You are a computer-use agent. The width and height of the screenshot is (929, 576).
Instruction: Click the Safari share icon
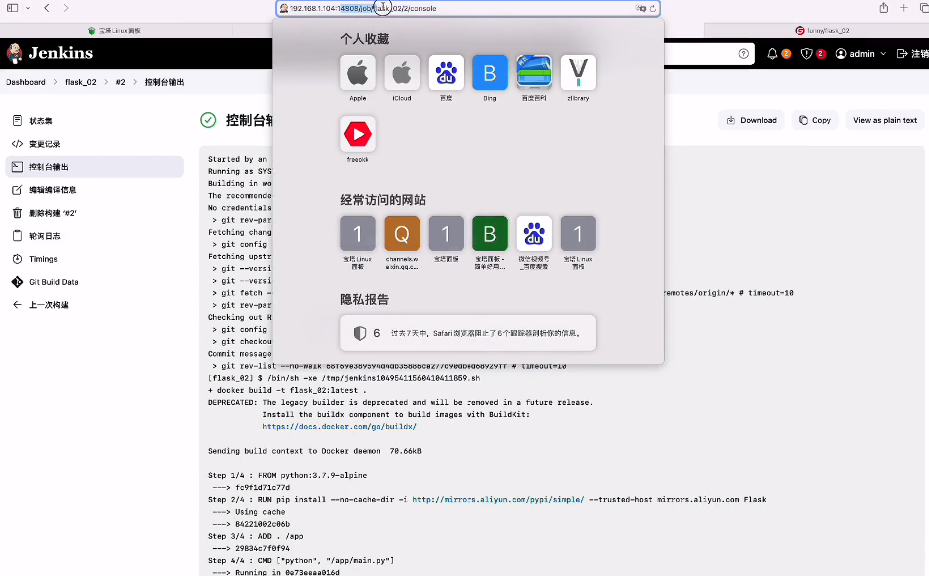point(883,8)
